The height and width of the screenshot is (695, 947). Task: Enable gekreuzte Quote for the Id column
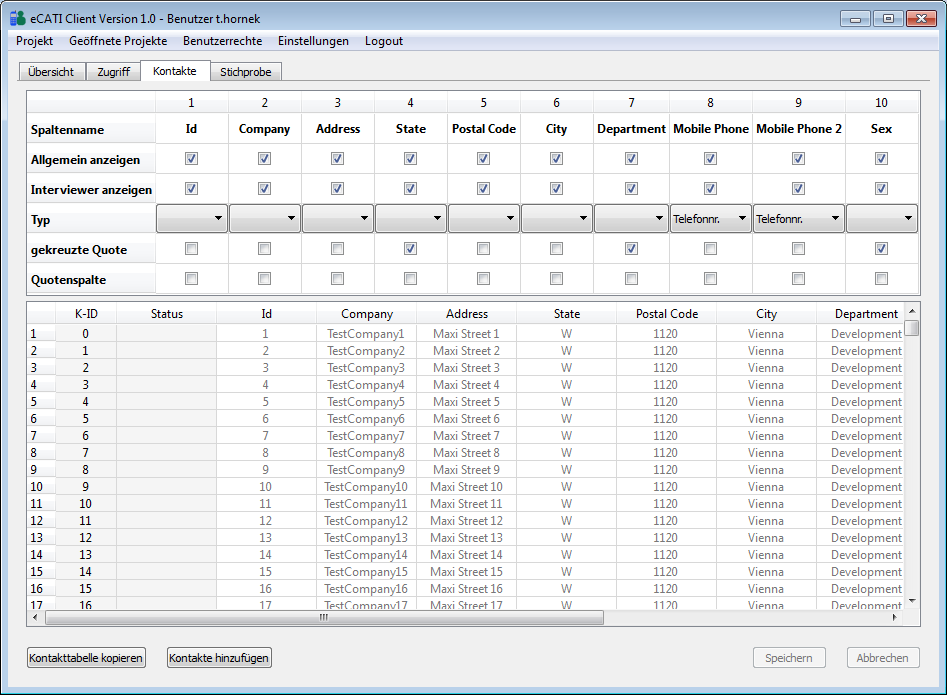pos(192,248)
